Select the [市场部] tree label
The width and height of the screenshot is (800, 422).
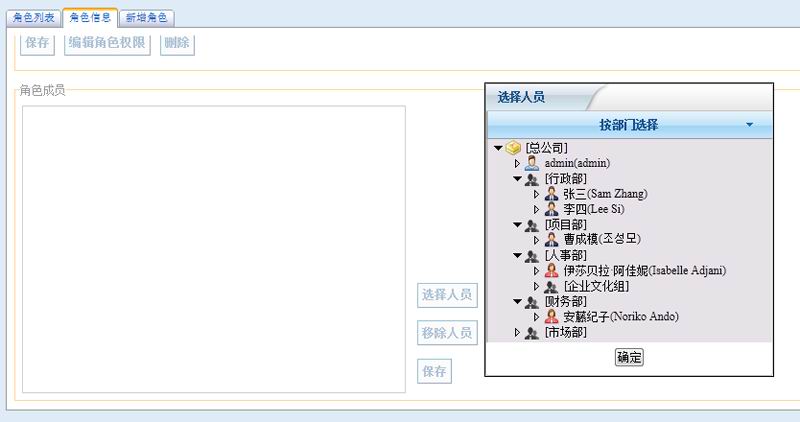(565, 333)
